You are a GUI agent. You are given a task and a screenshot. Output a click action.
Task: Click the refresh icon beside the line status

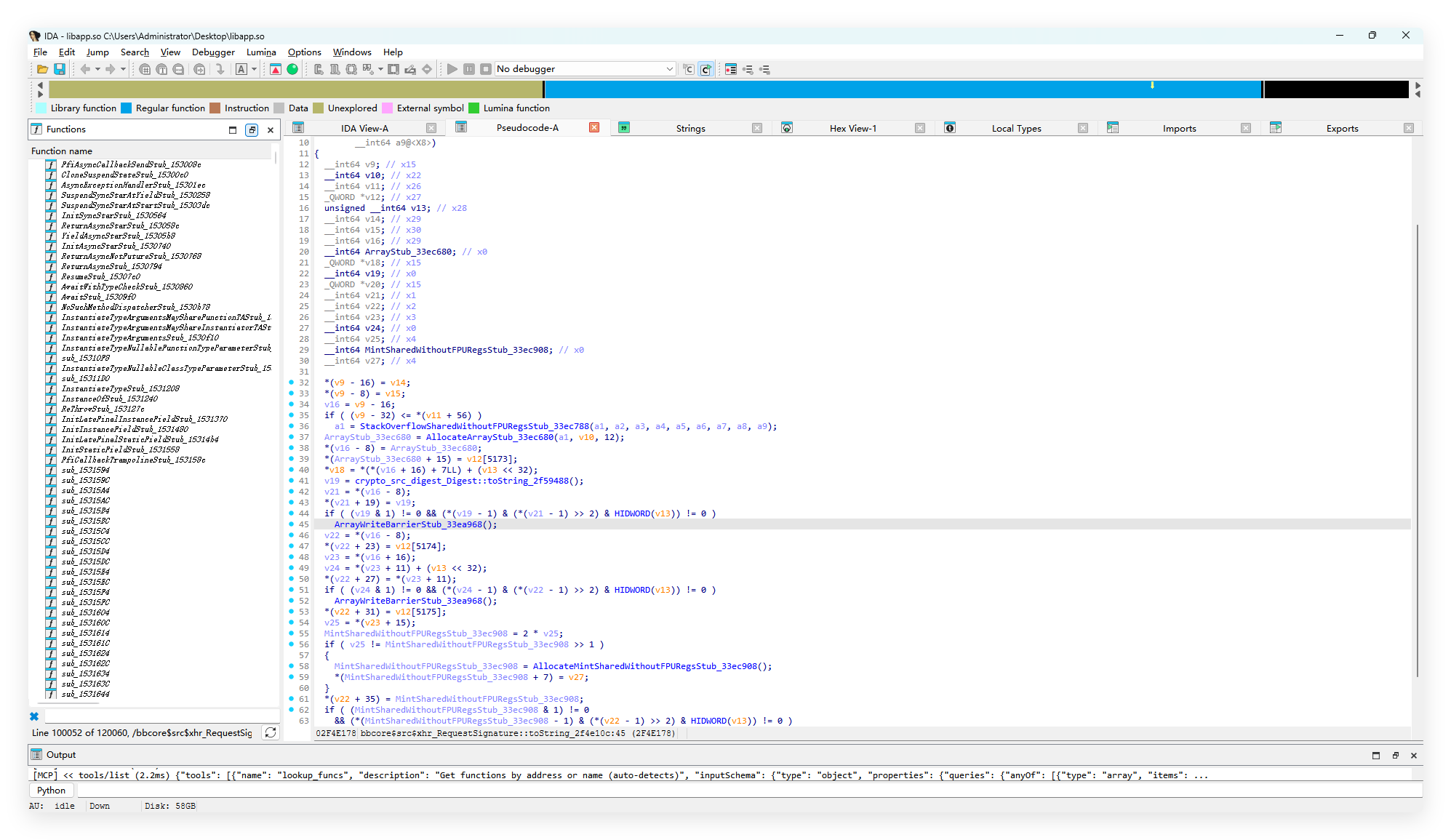[271, 732]
